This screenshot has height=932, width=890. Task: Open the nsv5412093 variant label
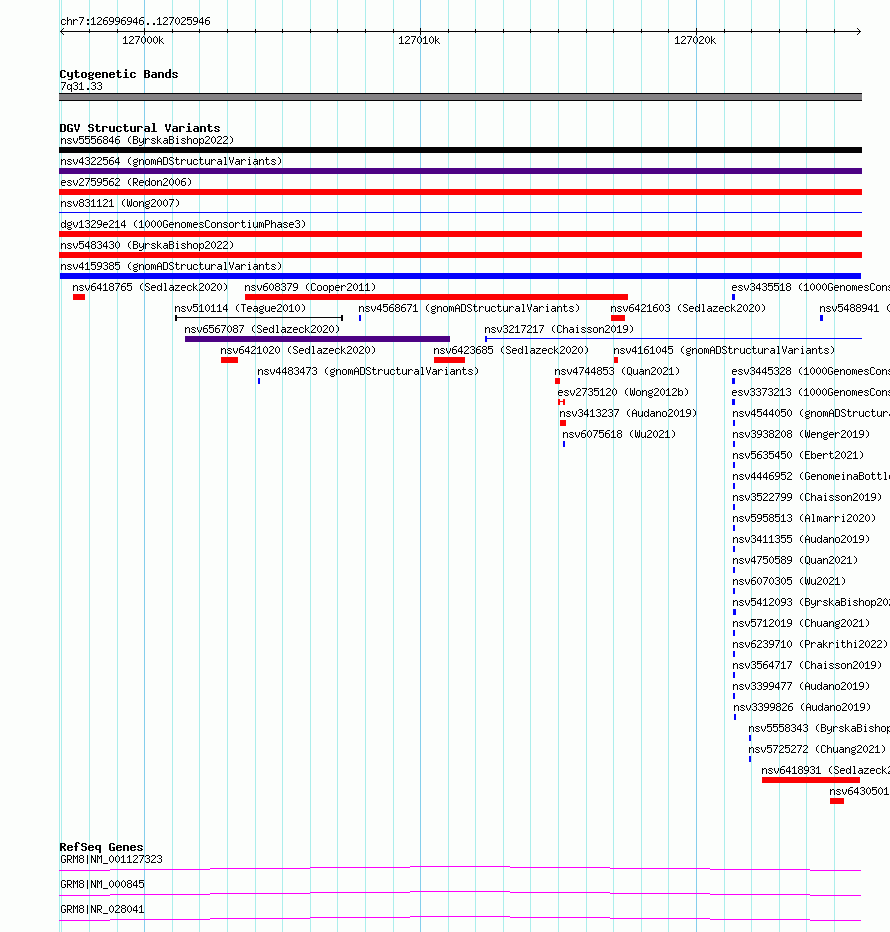(x=811, y=602)
